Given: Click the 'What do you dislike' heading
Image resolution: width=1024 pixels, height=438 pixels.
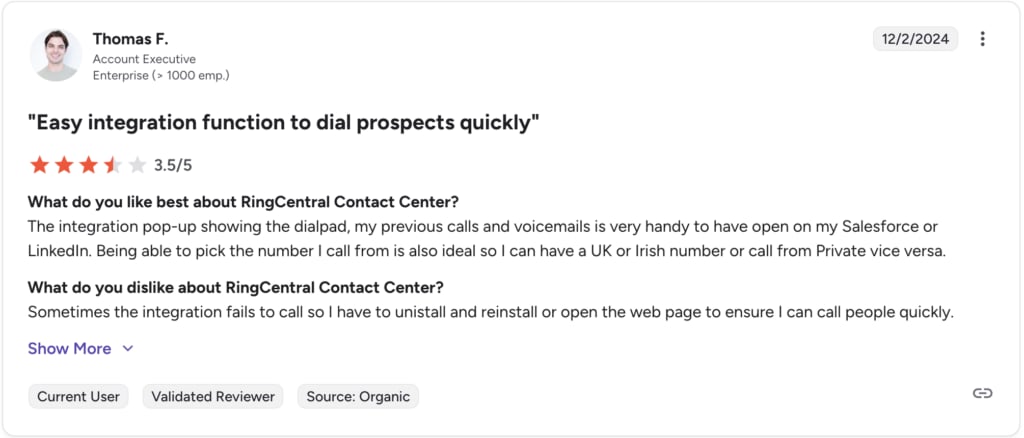Looking at the screenshot, I should pos(236,287).
